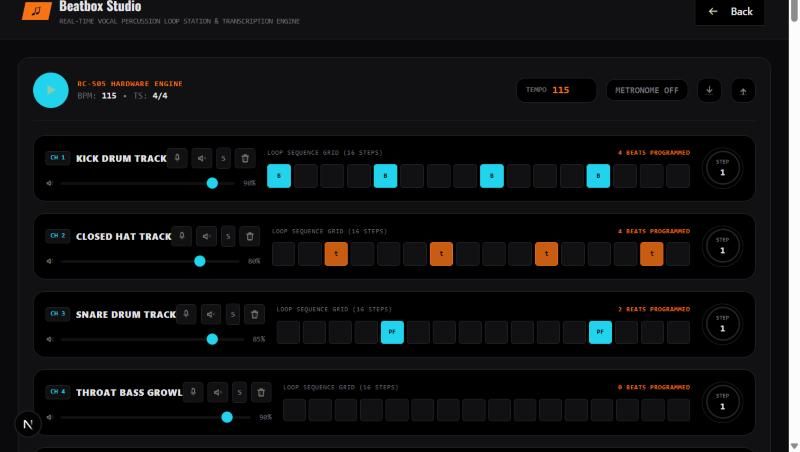Click the upload arrow icon button
This screenshot has width=800, height=452.
(743, 91)
